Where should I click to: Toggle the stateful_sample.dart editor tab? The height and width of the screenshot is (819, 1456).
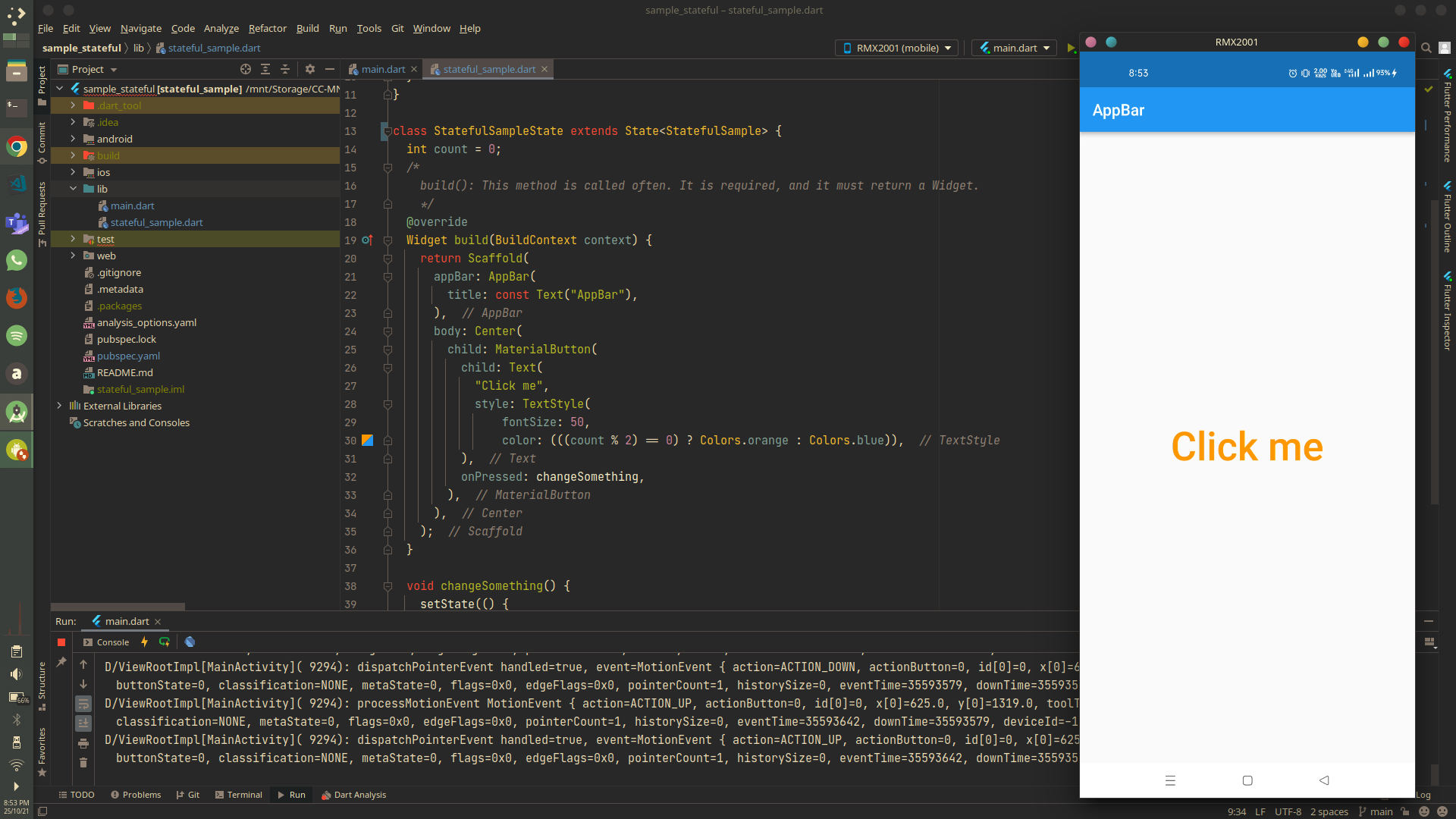(485, 69)
